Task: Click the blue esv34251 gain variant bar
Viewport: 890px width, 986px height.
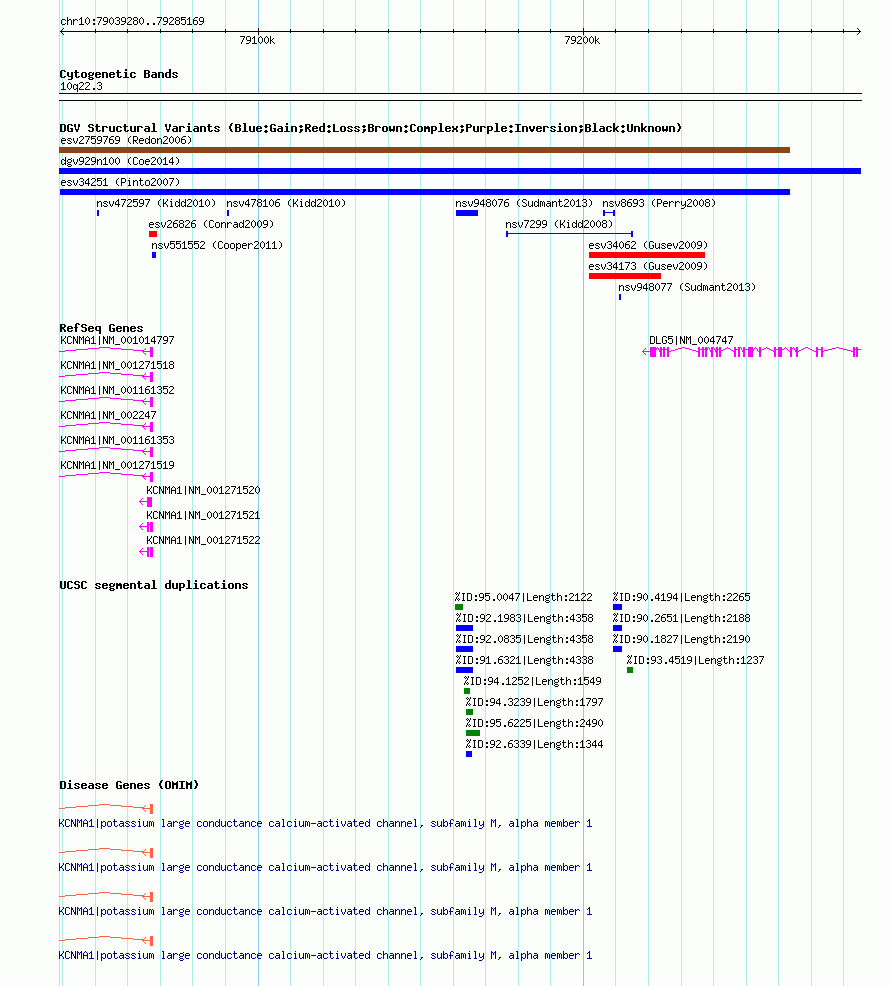Action: point(425,192)
